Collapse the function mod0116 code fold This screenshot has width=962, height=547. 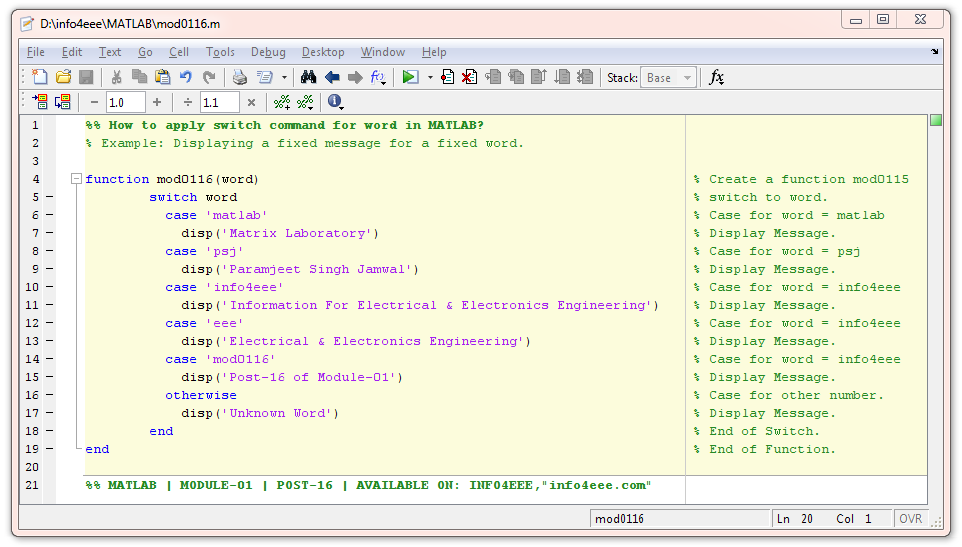[75, 180]
